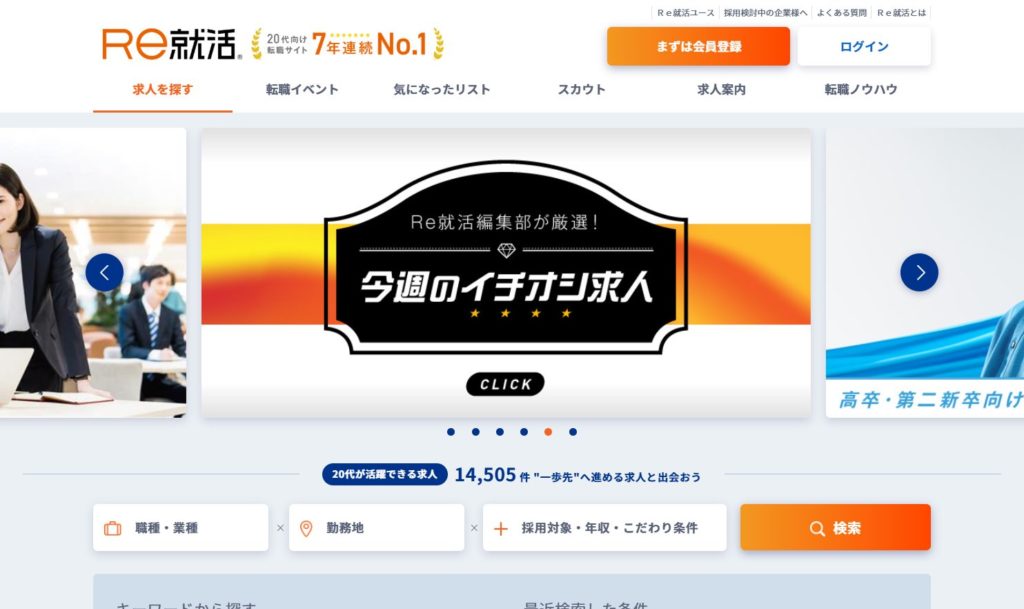The width and height of the screenshot is (1024, 609).
Task: Click the ログイン button
Action: tap(864, 46)
